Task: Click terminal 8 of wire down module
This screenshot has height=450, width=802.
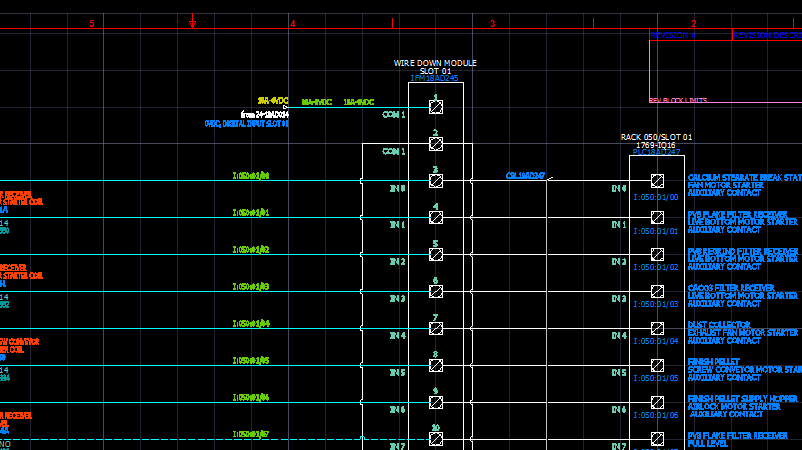Action: [x=436, y=366]
